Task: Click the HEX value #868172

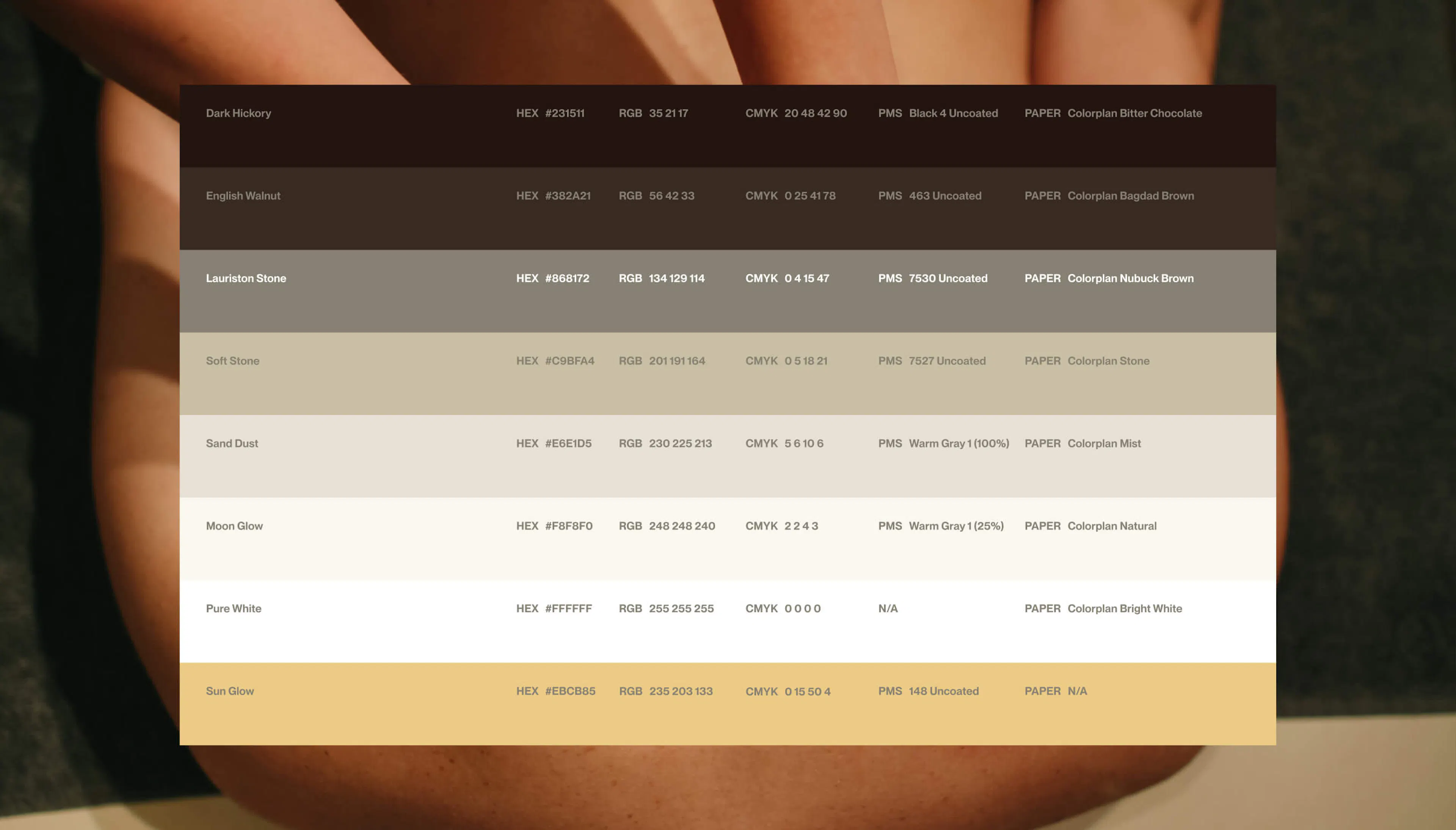Action: click(567, 278)
